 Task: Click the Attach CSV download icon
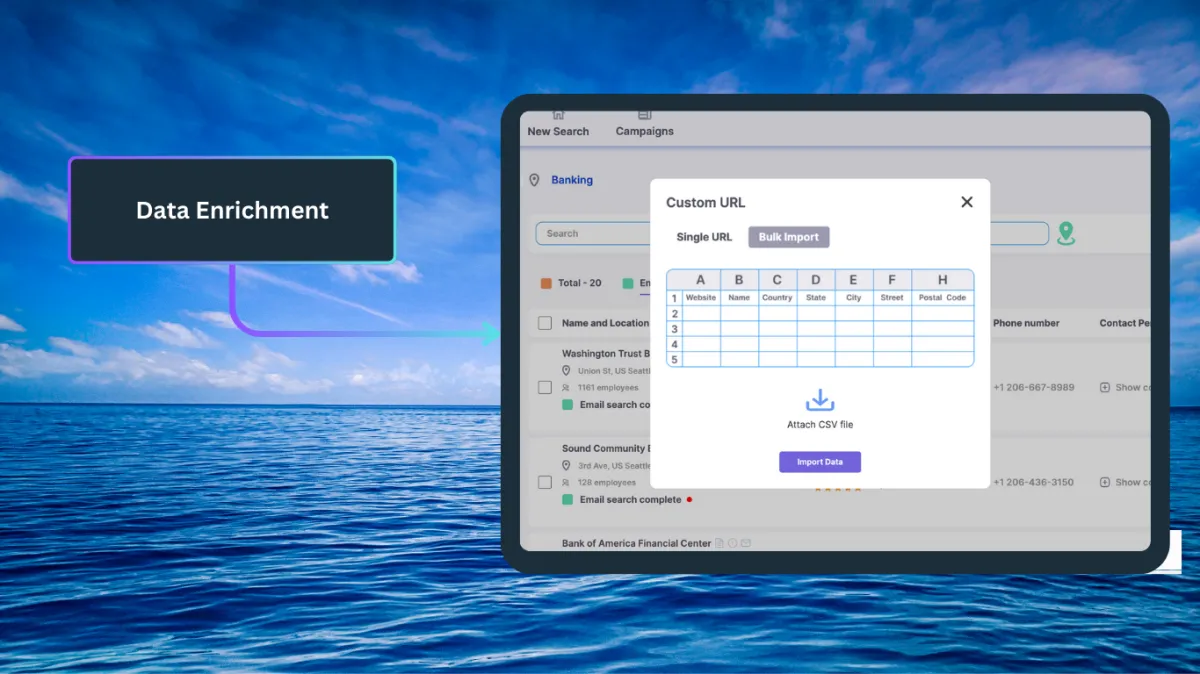pos(820,400)
